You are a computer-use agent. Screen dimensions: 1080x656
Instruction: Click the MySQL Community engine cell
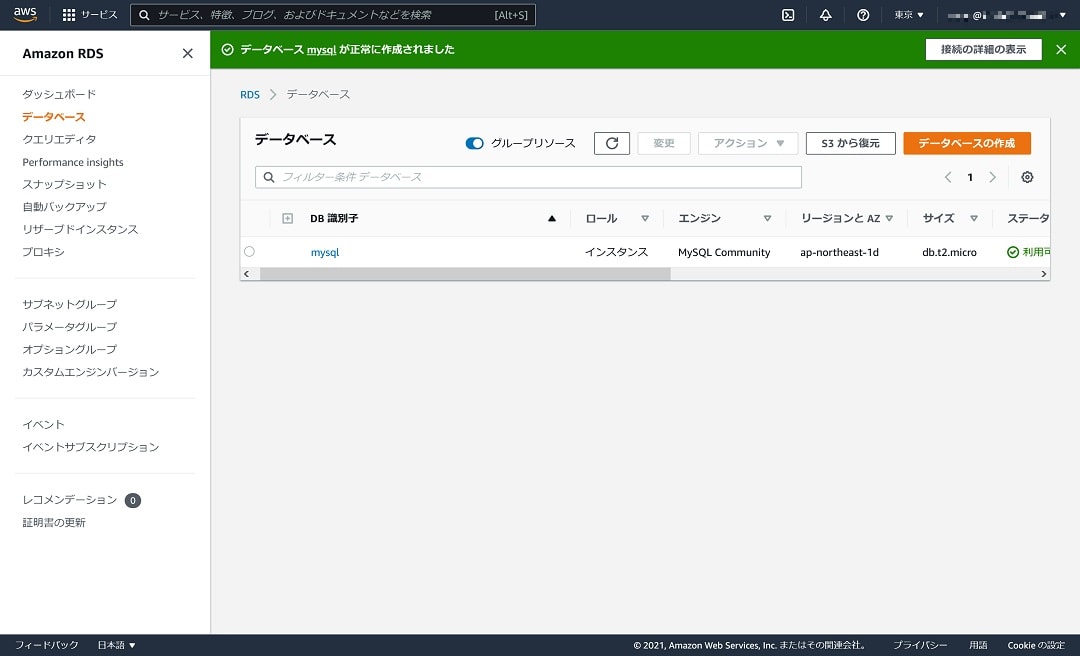(724, 252)
